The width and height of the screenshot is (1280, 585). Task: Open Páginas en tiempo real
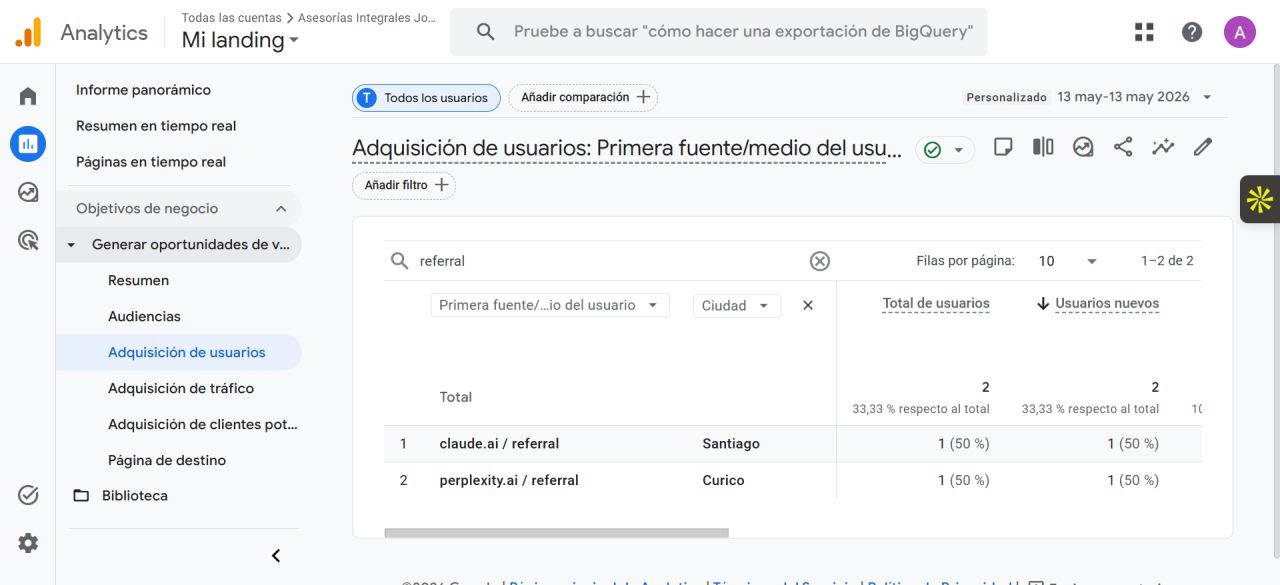coord(151,162)
